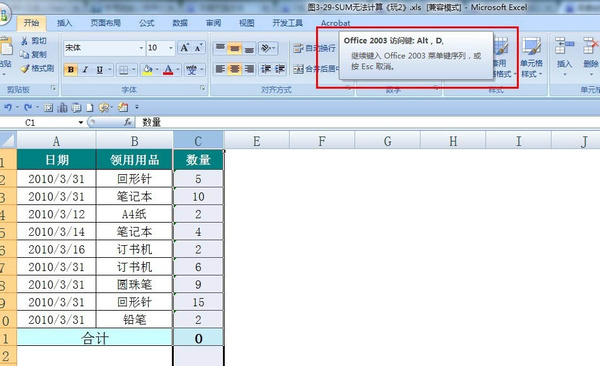The height and width of the screenshot is (366, 600).
Task: Open the 插入 (Insert) ribbon tab
Action: pos(64,23)
